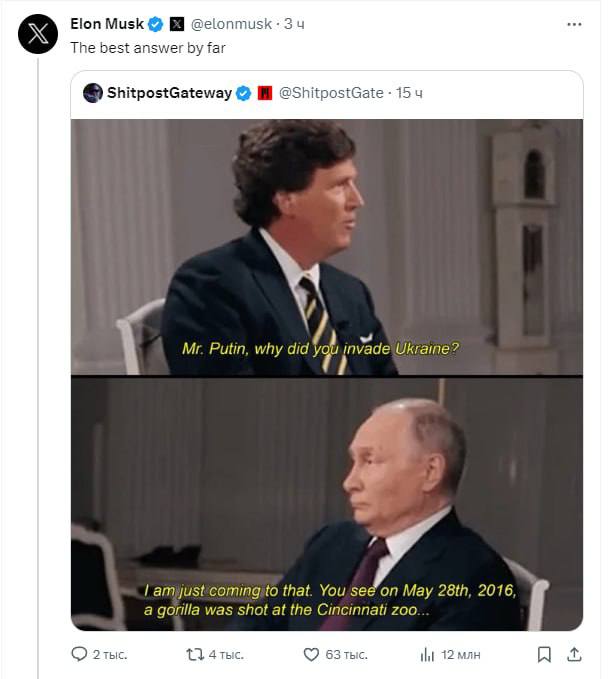Open the top interview image panel
Screen dimensions: 609x679
pos(326,246)
